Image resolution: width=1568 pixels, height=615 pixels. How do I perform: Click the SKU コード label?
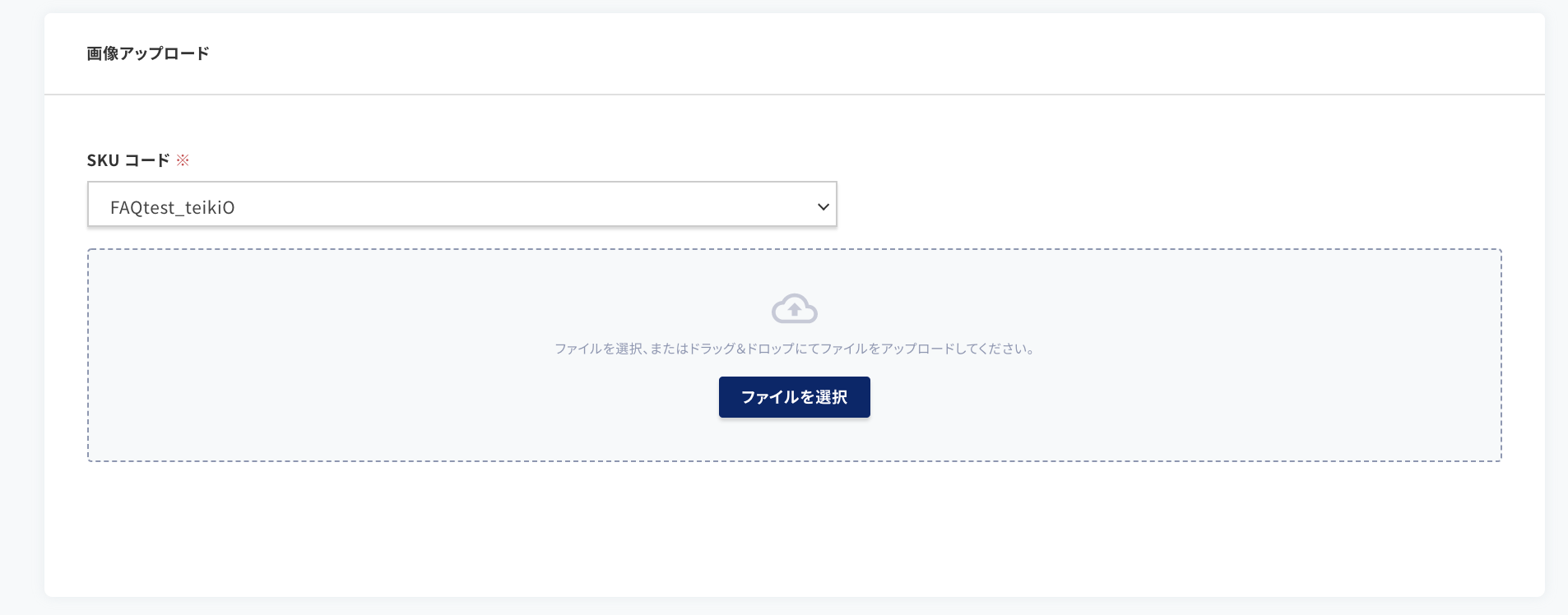pos(128,160)
